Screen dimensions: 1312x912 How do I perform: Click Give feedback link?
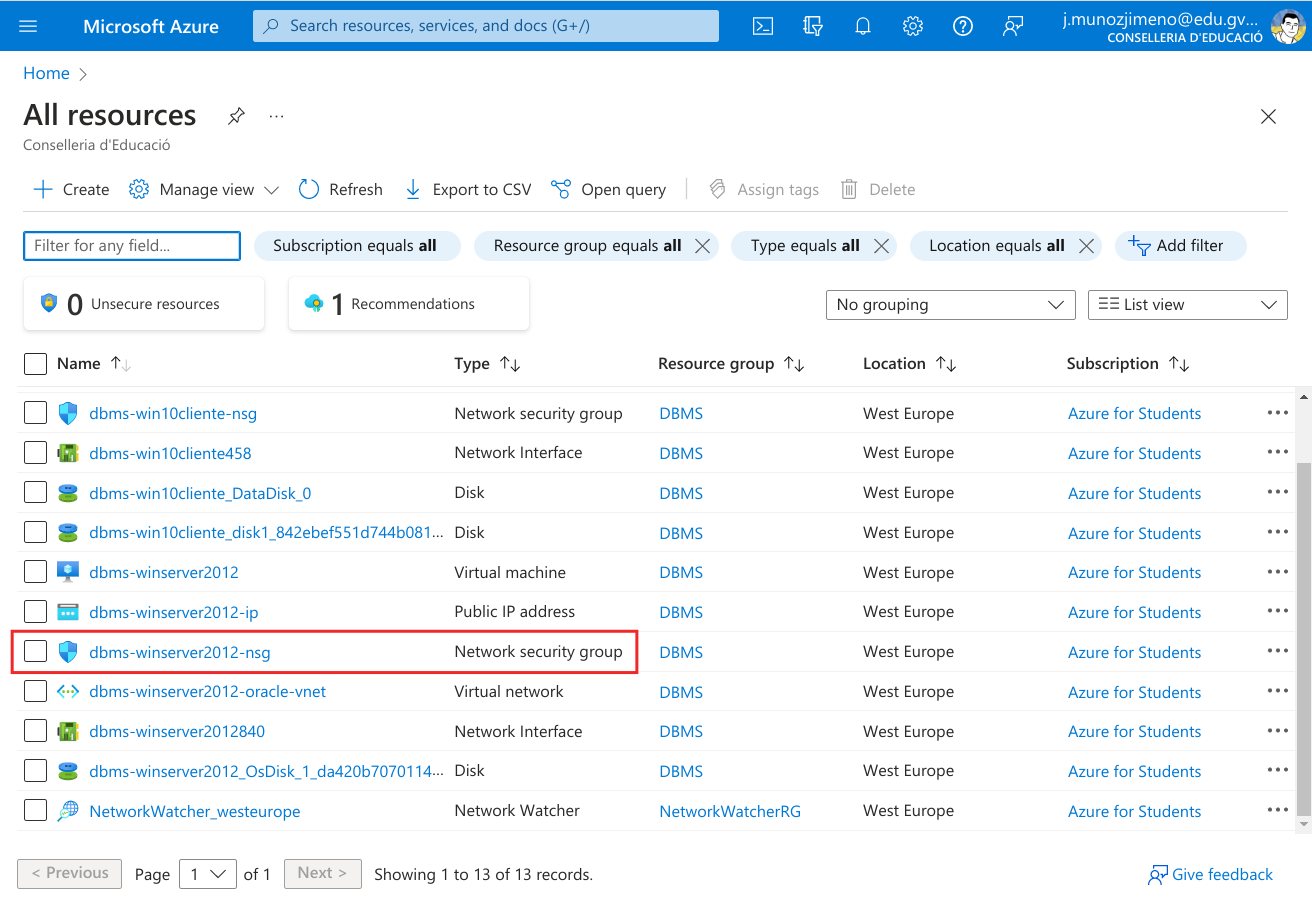coord(1211,875)
